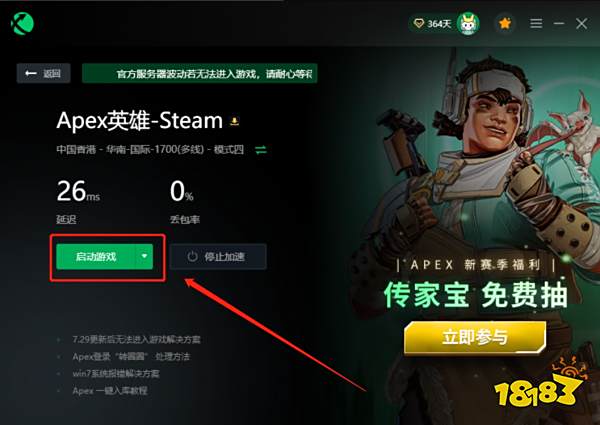Click the yellow download icon beside Apex英雄-Steam
The height and width of the screenshot is (425, 600).
coord(234,122)
